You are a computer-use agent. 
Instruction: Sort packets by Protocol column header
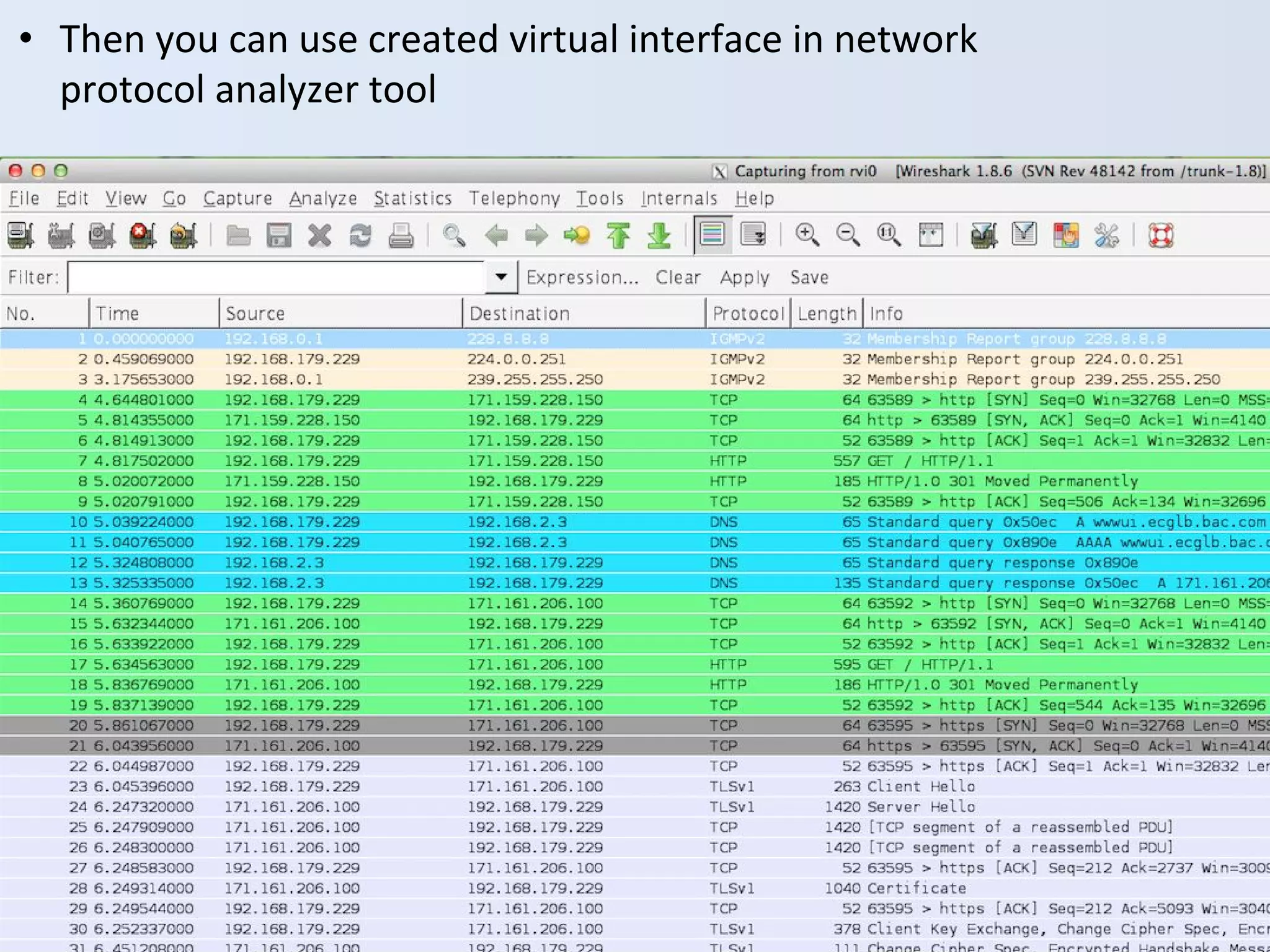tap(748, 314)
